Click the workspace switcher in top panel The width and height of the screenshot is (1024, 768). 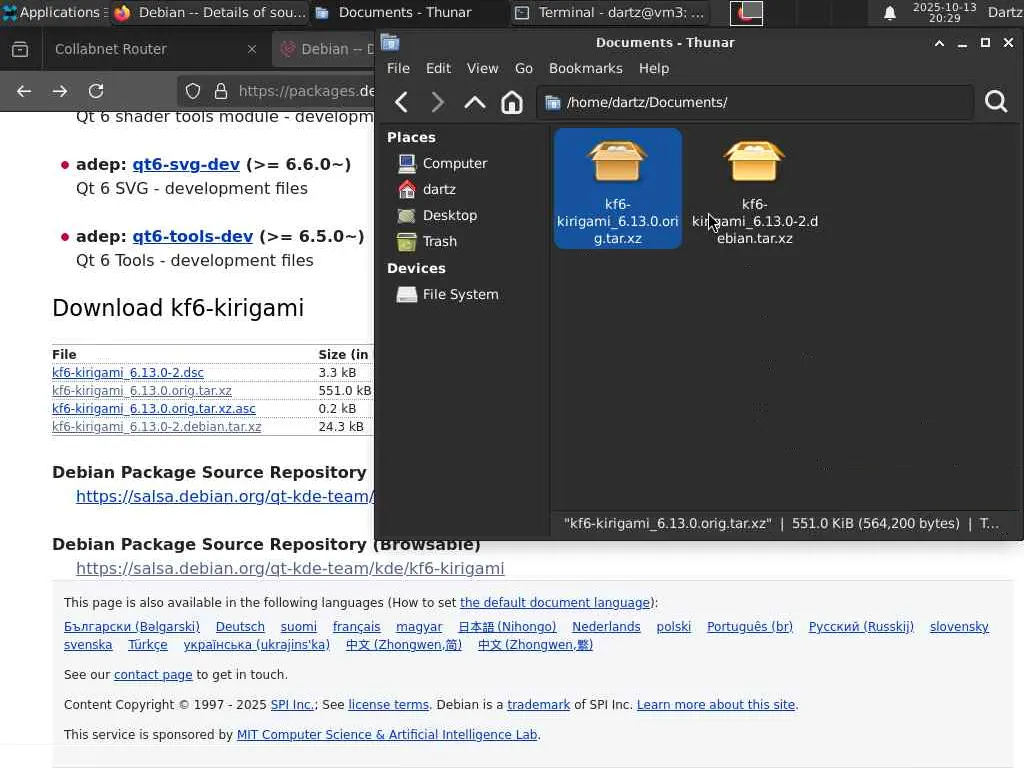click(x=746, y=12)
